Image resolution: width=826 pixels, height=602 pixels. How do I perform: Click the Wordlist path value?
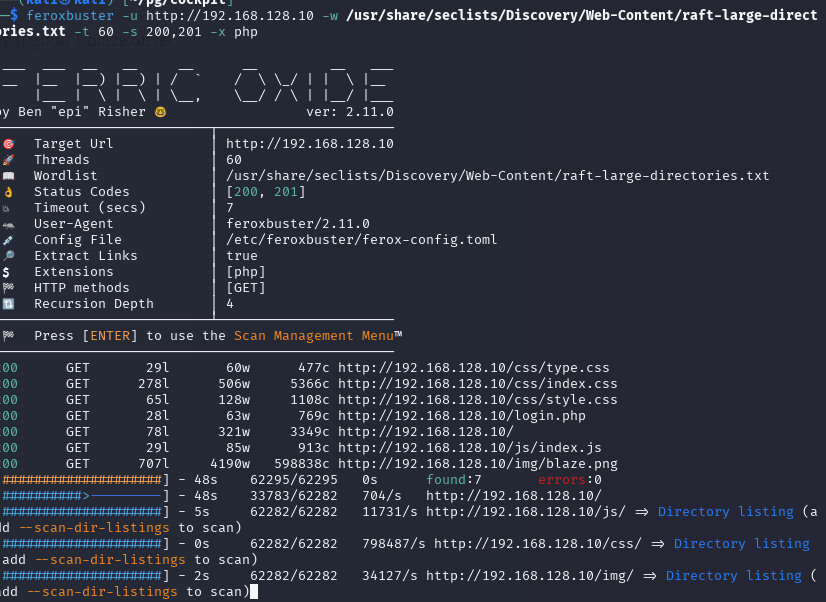(497, 176)
